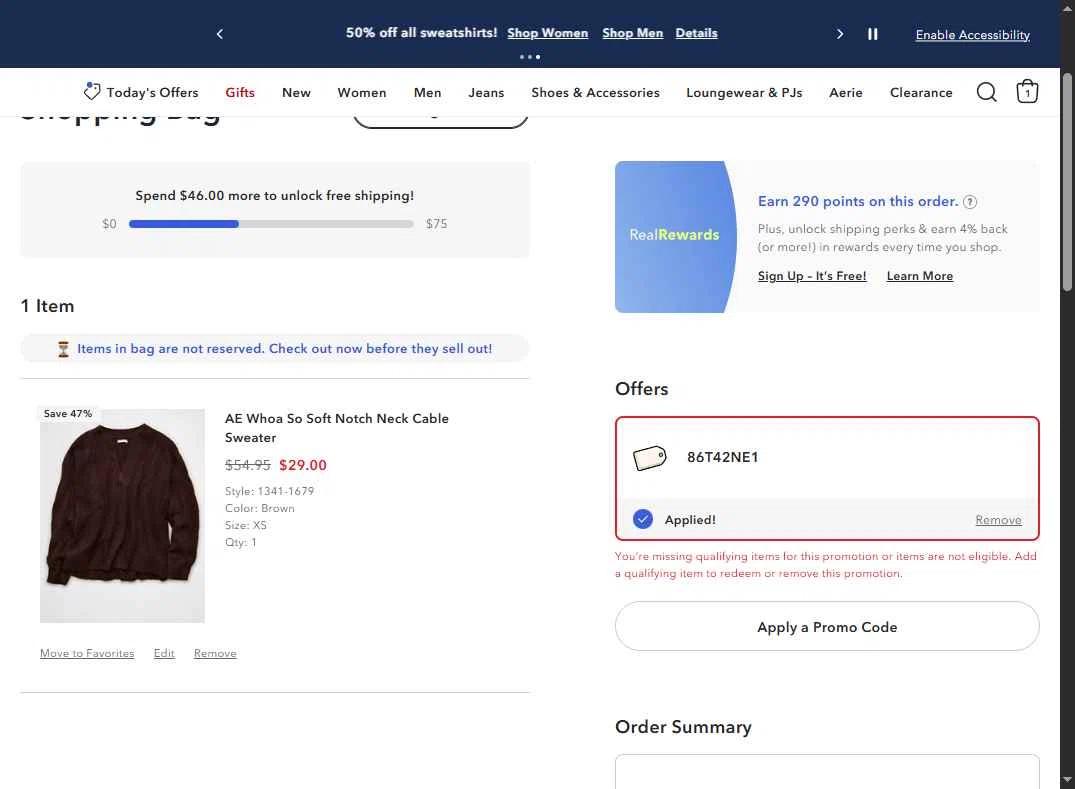Open the Gifts menu
Screen dimensions: 1075x789
[240, 93]
